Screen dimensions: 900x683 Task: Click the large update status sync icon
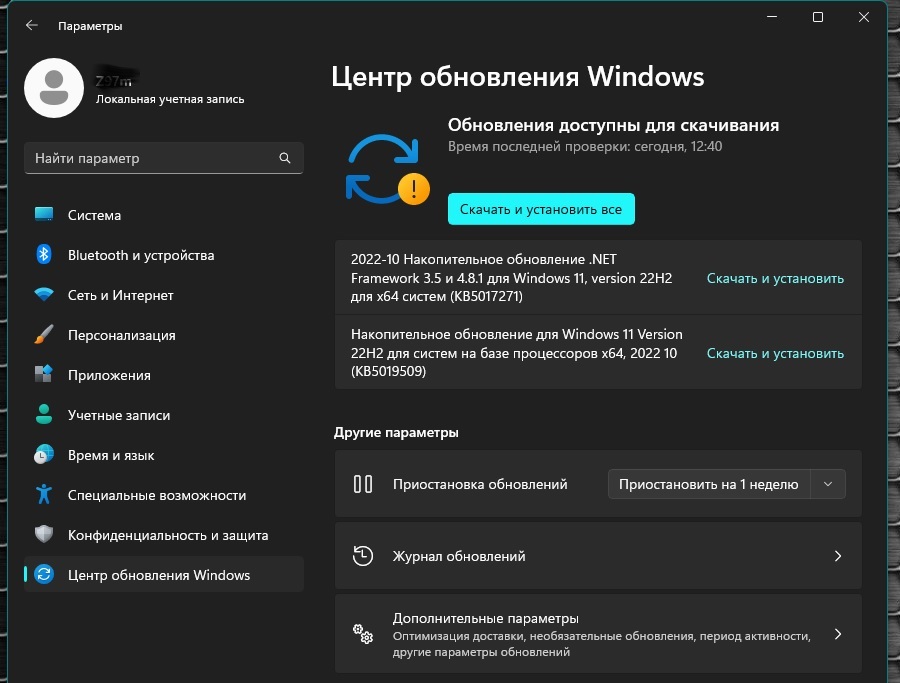click(x=387, y=169)
